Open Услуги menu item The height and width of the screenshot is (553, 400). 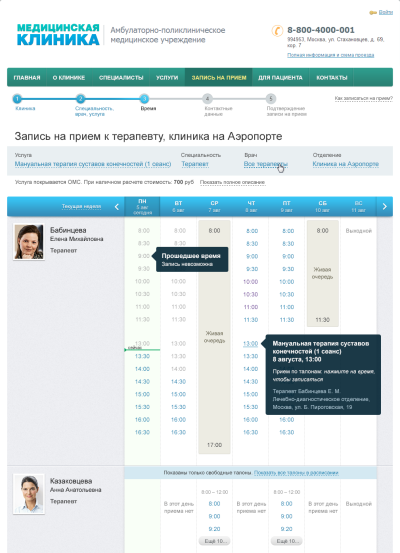click(x=167, y=78)
